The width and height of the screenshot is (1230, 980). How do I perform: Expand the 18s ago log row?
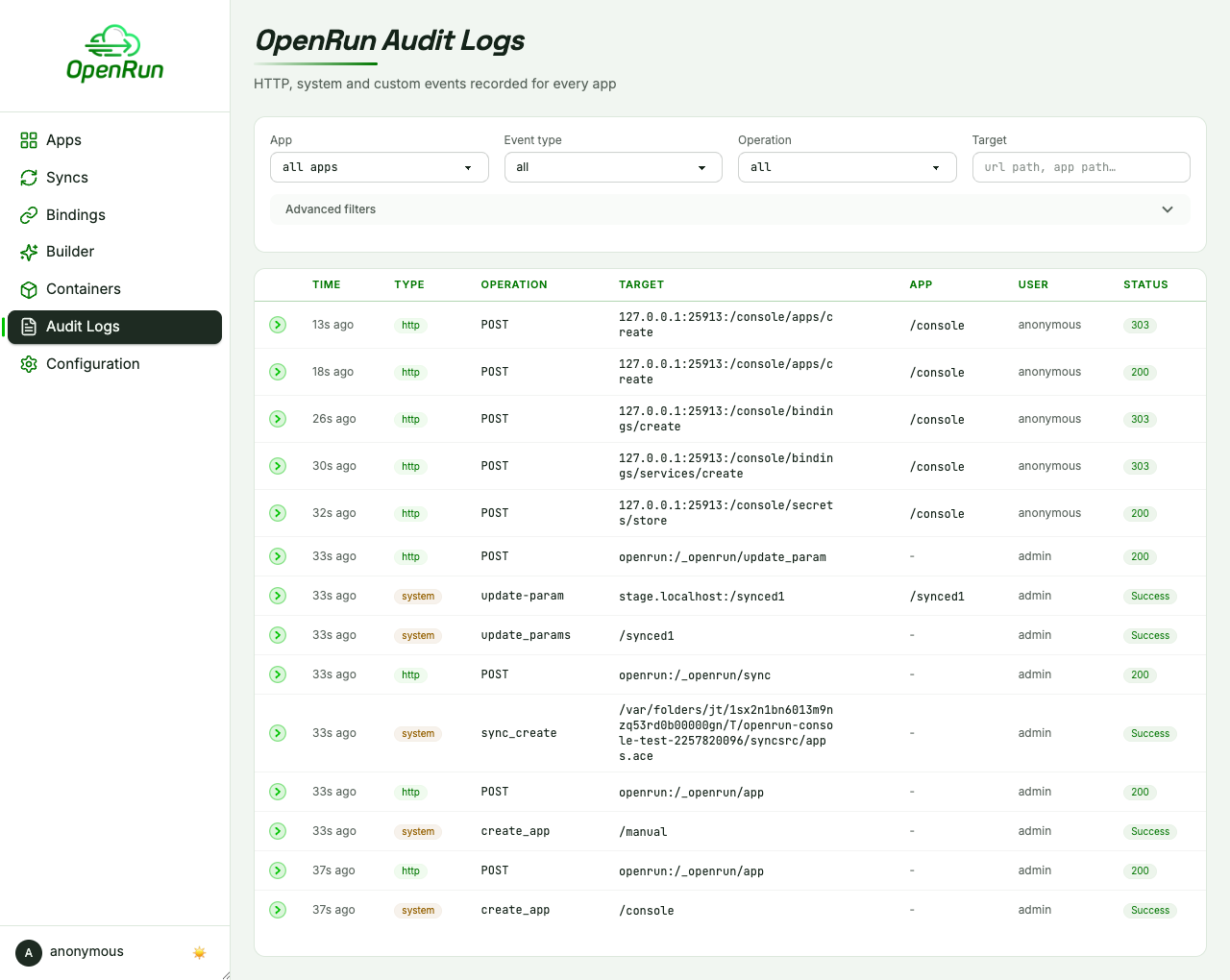pos(278,372)
